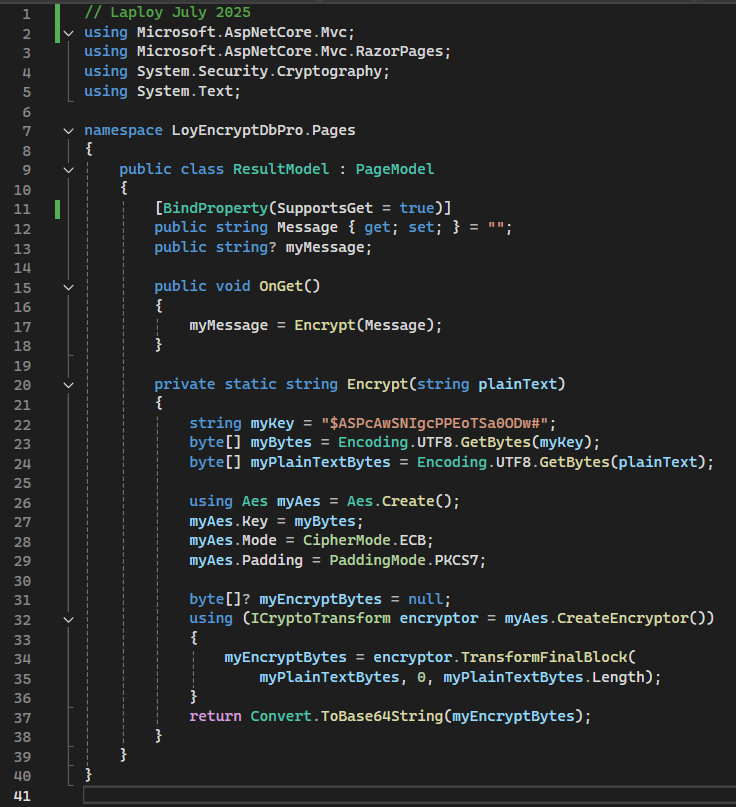Click the encryption key string literal
Image resolution: width=736 pixels, height=807 pixels.
point(435,423)
